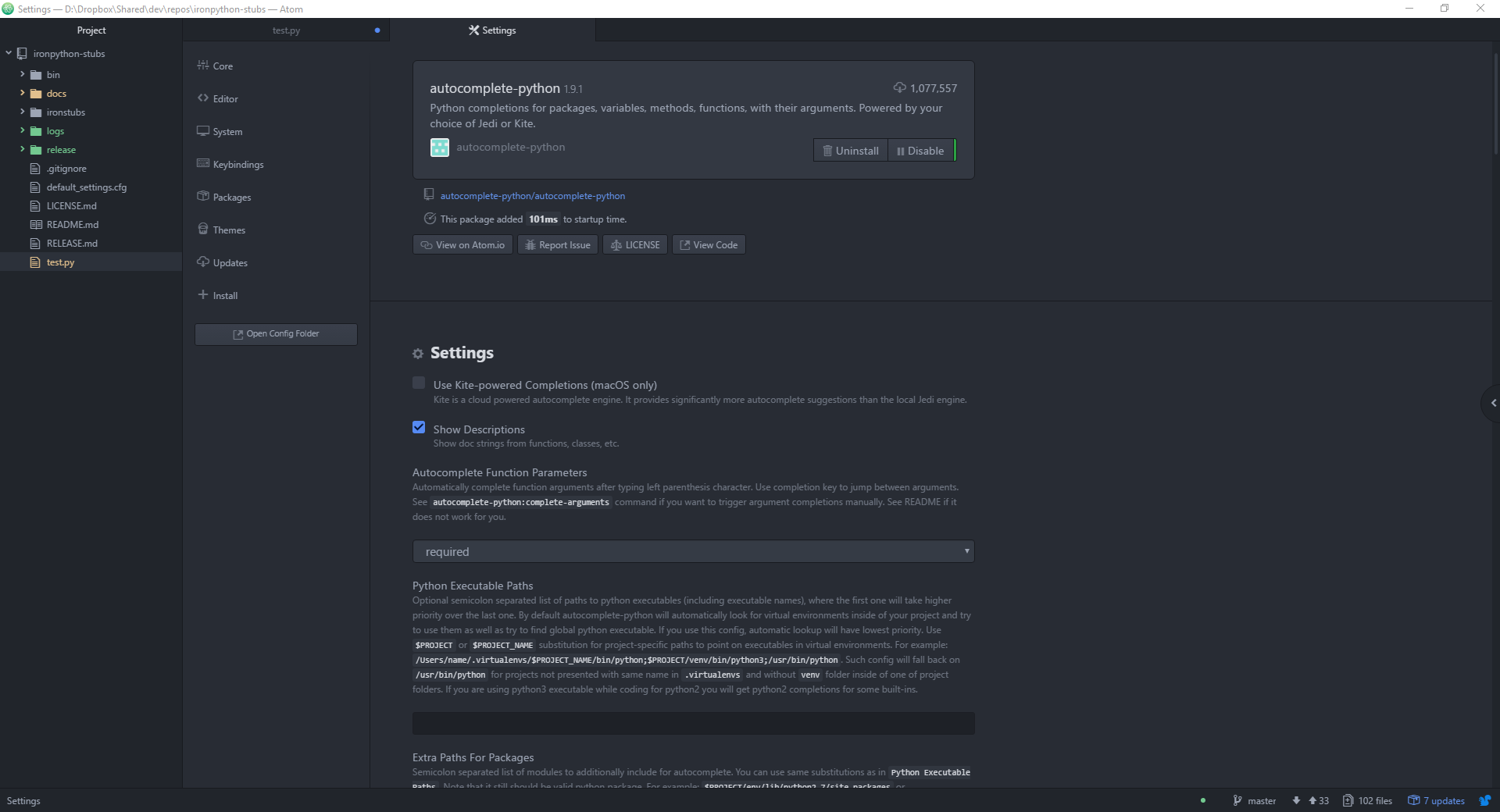Viewport: 1500px width, 812px height.
Task: Click View on Atom.io button
Action: pos(462,245)
